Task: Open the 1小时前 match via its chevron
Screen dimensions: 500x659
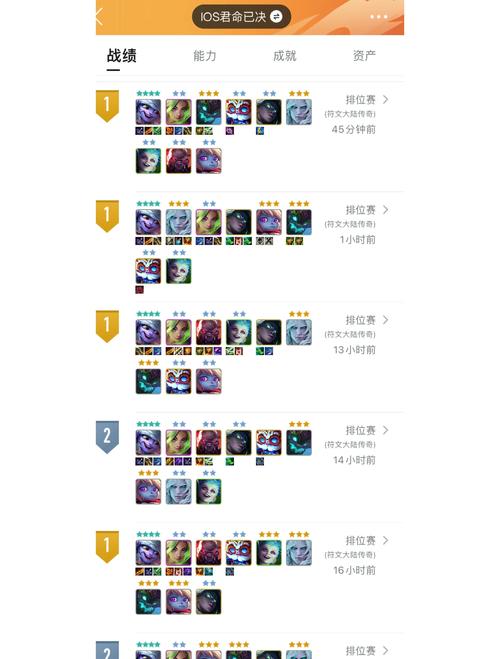Action: point(386,210)
